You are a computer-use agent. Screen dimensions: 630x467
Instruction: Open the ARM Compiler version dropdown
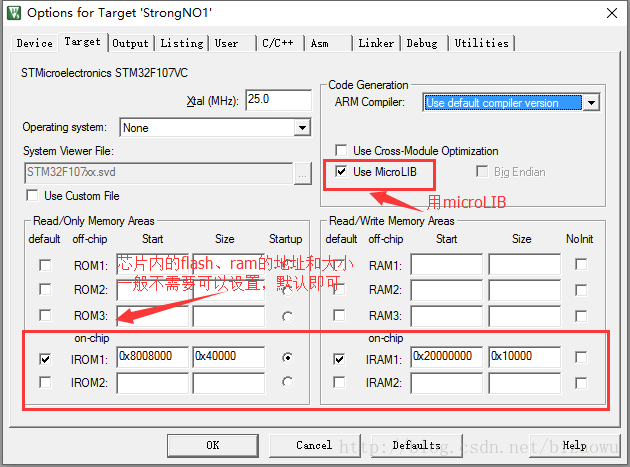pos(591,102)
